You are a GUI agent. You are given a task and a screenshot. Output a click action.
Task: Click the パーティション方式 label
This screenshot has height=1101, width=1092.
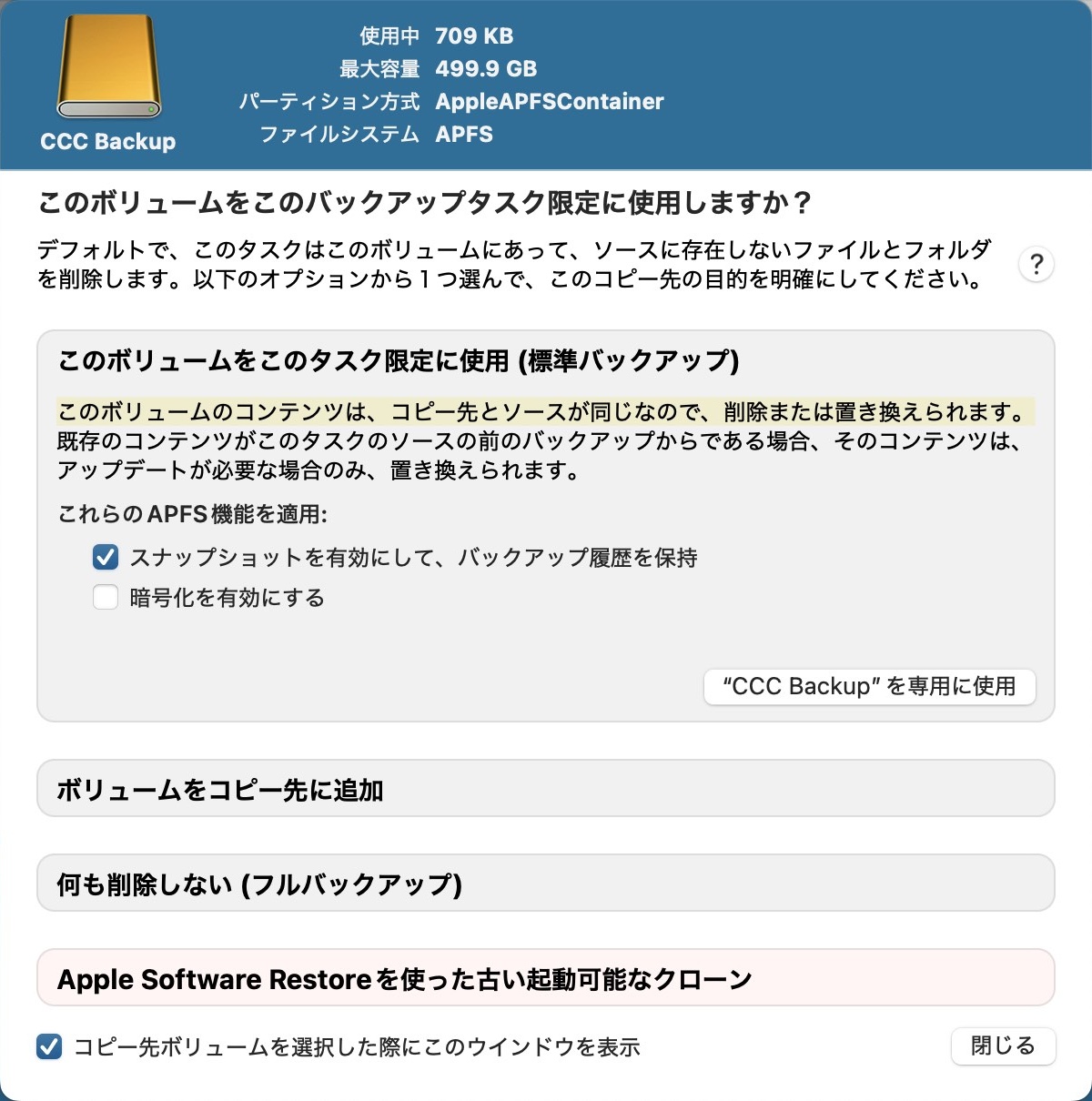click(329, 102)
